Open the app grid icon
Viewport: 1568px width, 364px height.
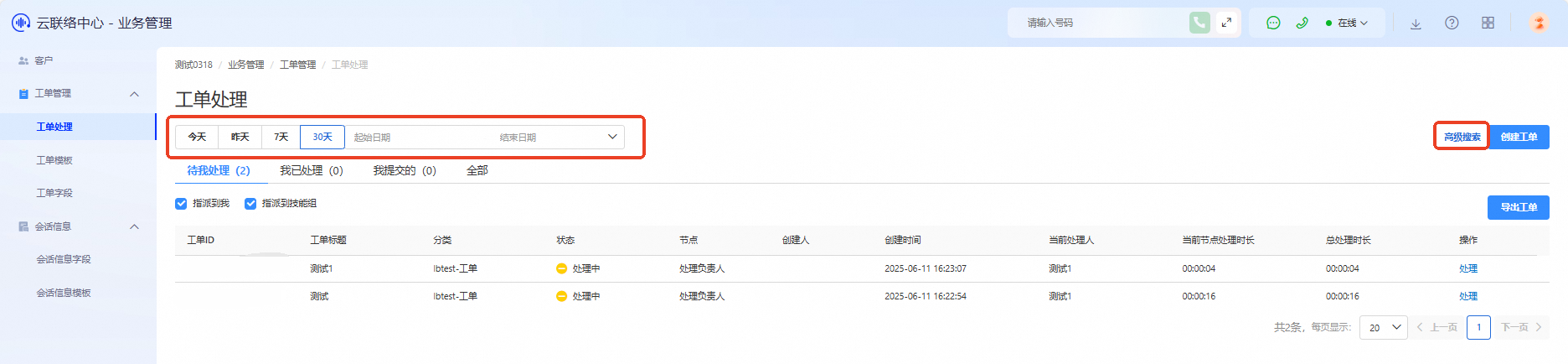1488,23
